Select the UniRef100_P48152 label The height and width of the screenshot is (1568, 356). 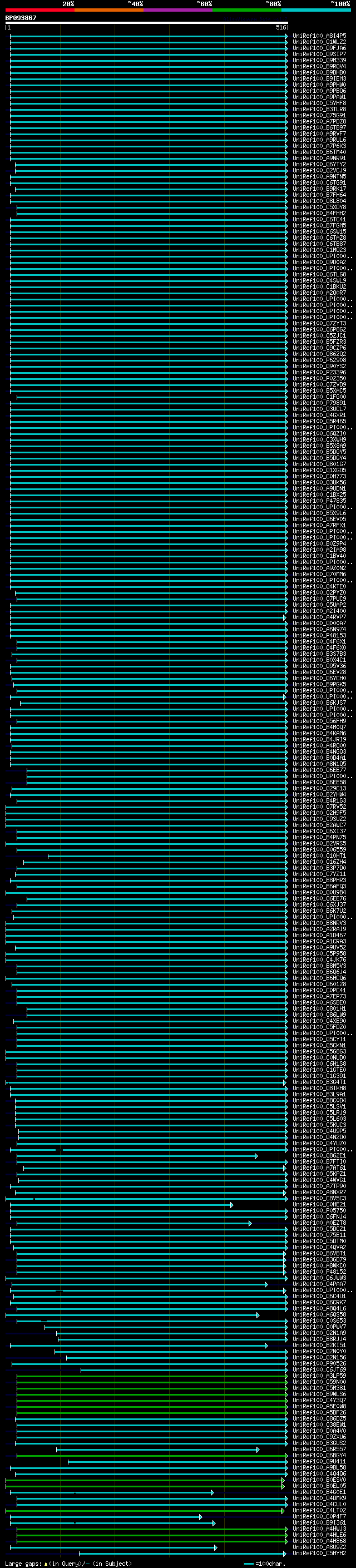click(319, 1272)
